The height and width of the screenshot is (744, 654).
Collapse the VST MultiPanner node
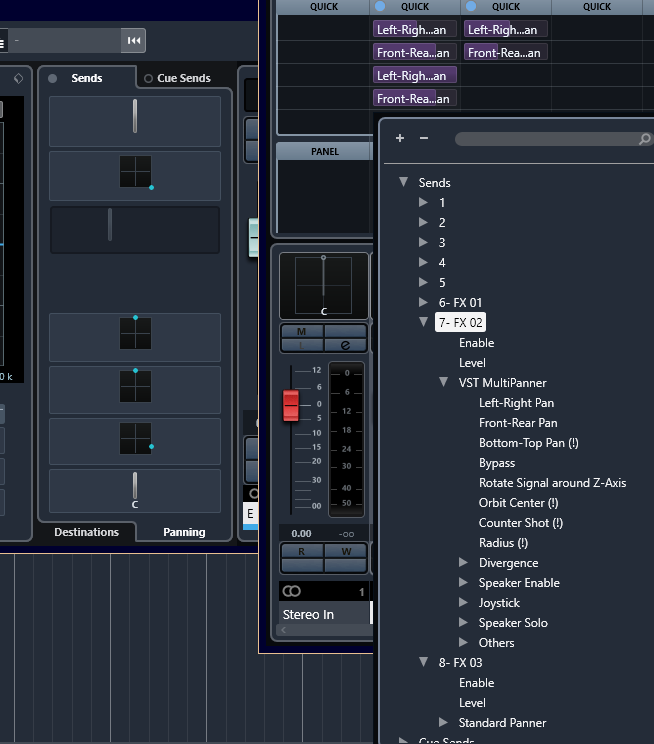coord(443,381)
